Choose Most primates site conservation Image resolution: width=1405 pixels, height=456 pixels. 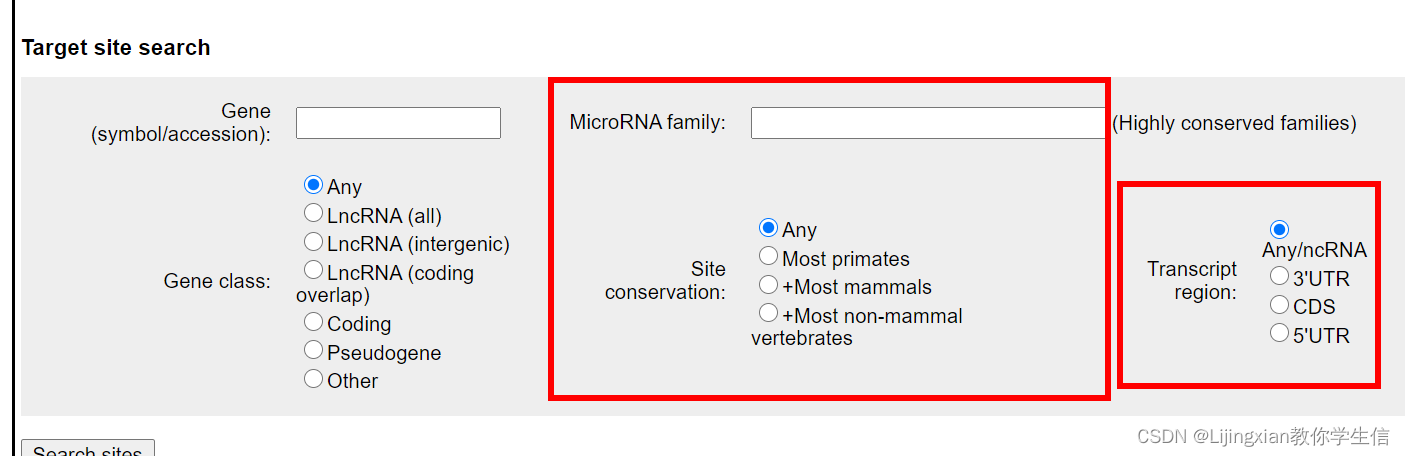pos(769,257)
